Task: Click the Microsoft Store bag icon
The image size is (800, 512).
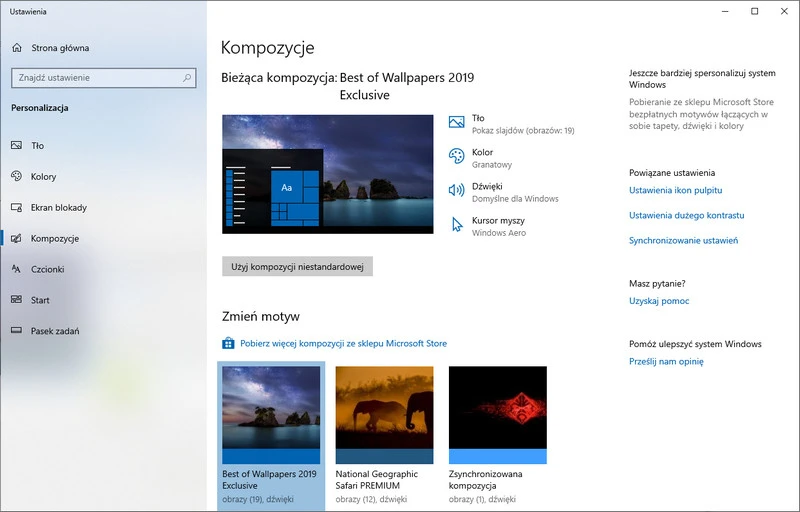Action: pyautogui.click(x=228, y=343)
